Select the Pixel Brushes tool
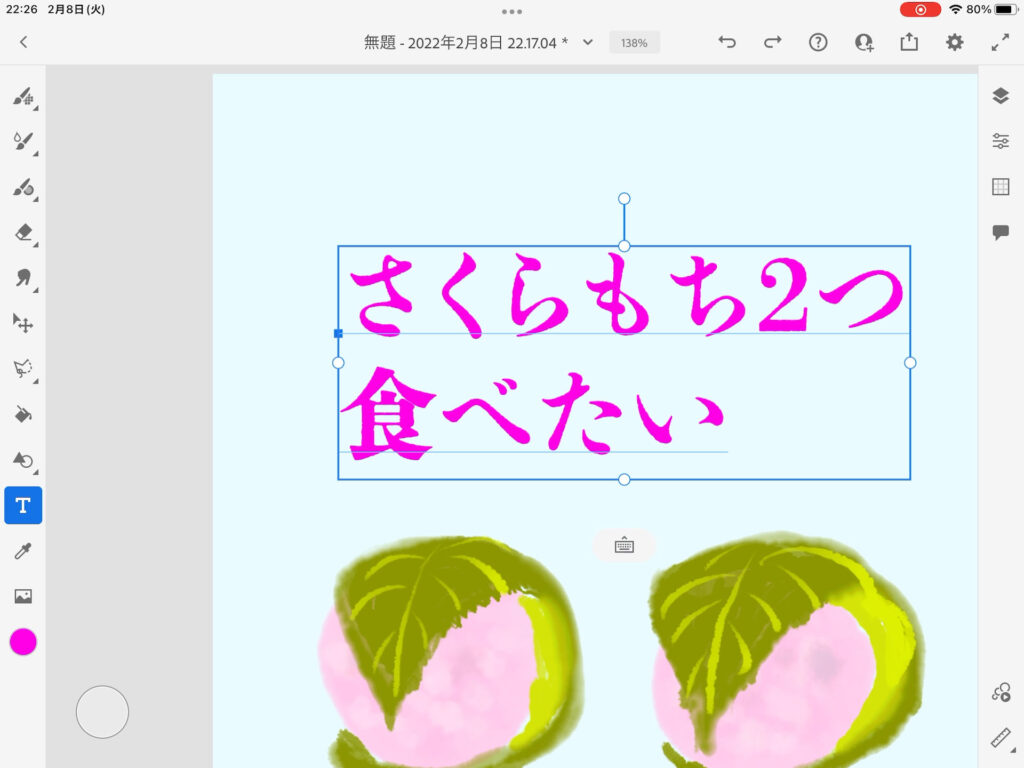This screenshot has width=1024, height=768. (23, 97)
